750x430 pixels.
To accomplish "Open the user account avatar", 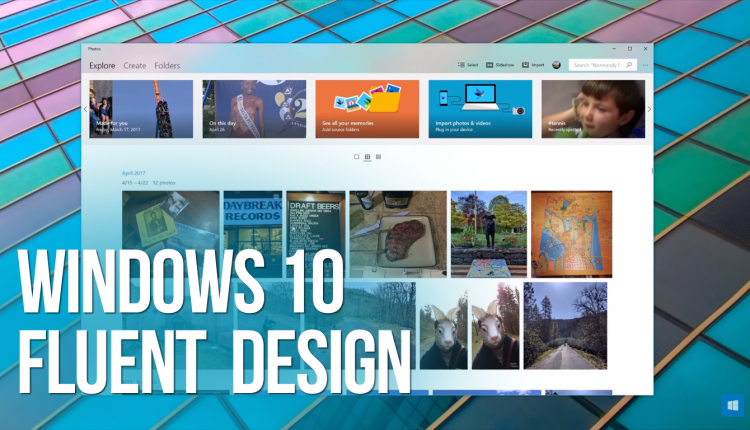I will pos(556,65).
